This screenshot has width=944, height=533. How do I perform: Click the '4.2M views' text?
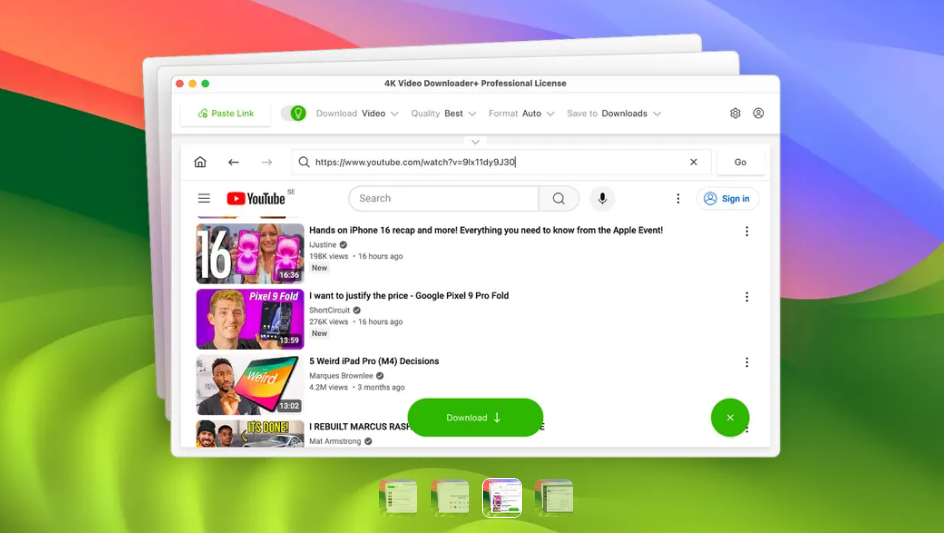329,387
